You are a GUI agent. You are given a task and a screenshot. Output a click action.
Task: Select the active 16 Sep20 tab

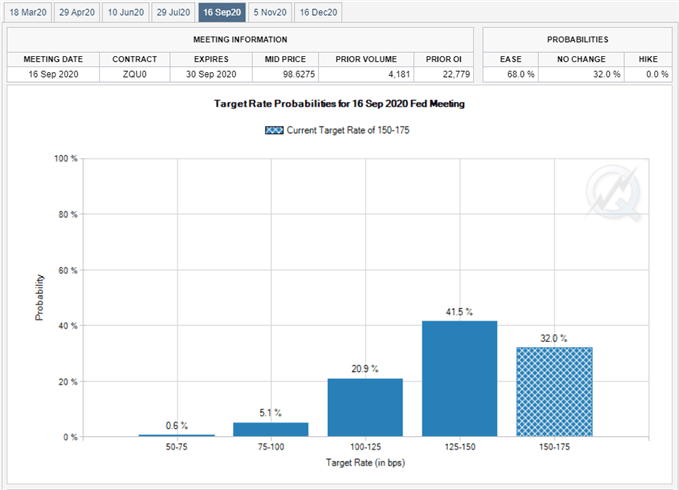tap(222, 13)
